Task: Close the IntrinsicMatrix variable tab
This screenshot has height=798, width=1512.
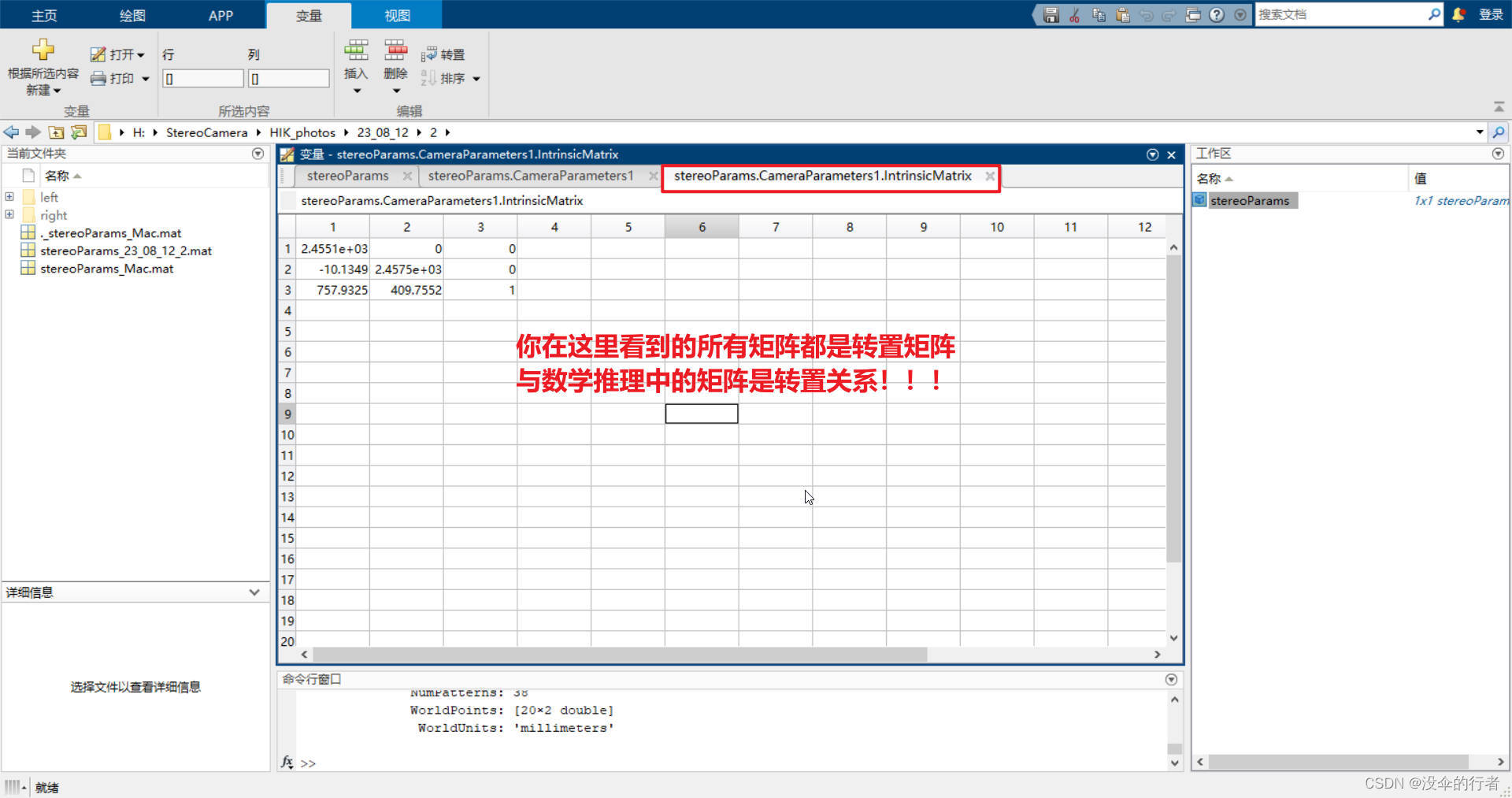Action: (x=990, y=176)
